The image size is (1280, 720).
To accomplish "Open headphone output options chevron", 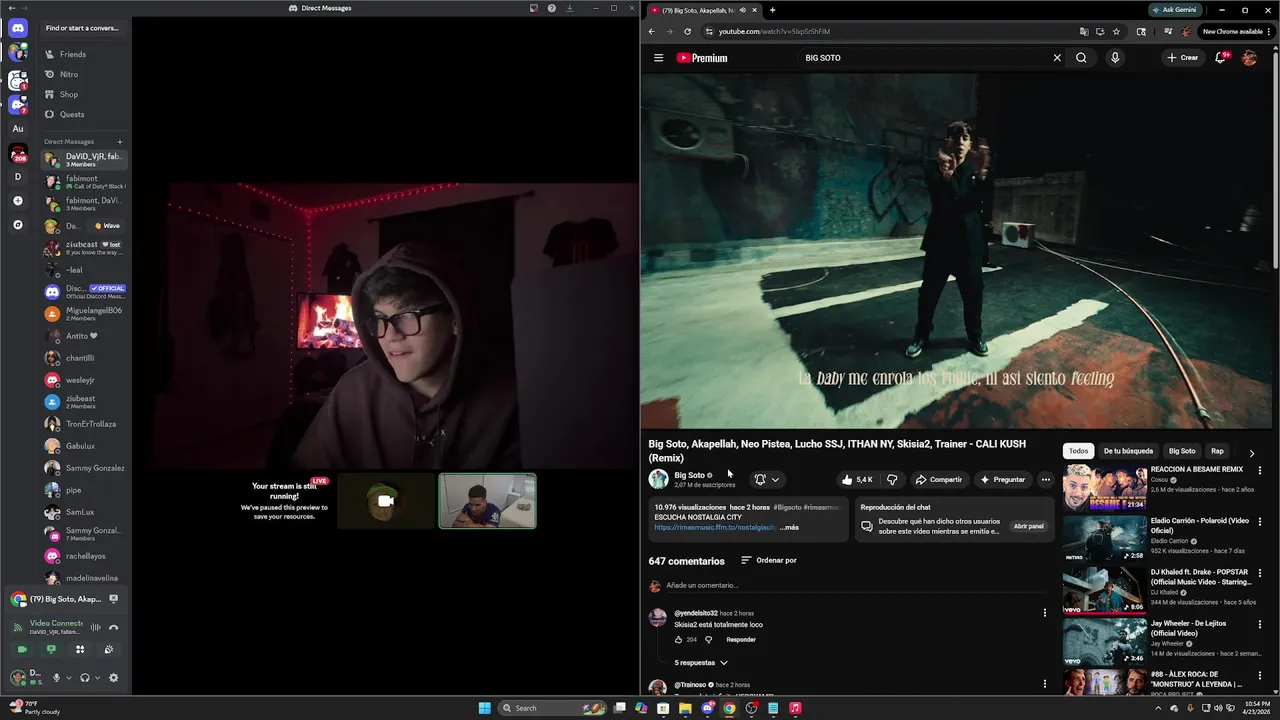I will tap(97, 678).
